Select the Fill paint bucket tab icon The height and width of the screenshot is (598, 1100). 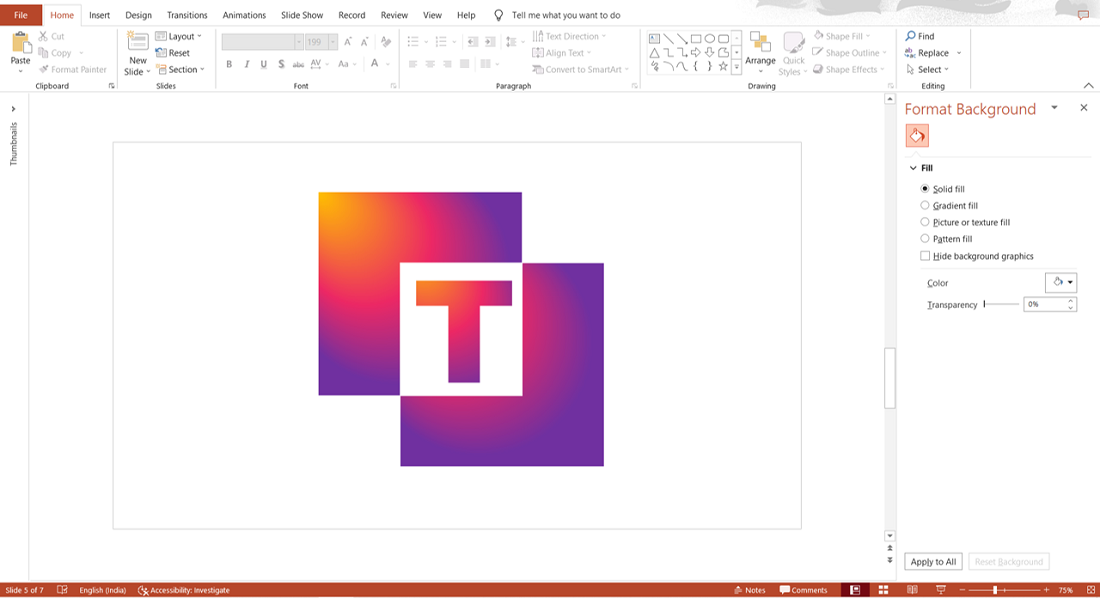point(917,136)
